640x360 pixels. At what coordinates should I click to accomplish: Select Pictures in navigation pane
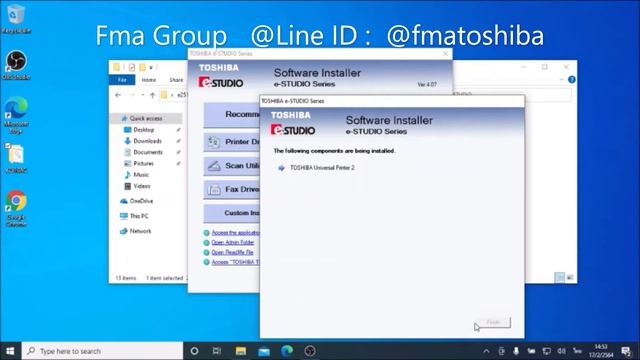tap(144, 163)
